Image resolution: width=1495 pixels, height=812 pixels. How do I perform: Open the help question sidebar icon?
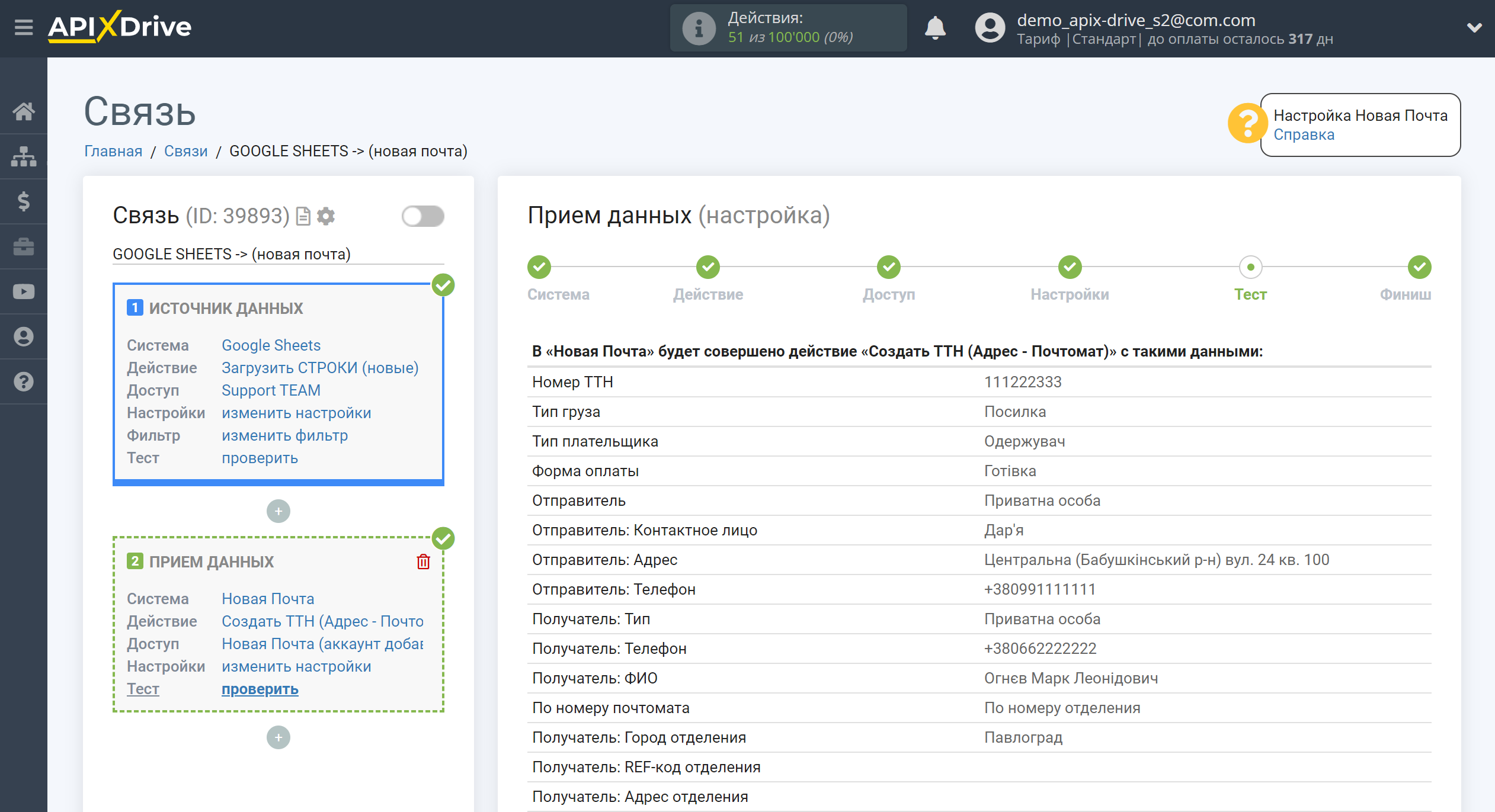(24, 381)
